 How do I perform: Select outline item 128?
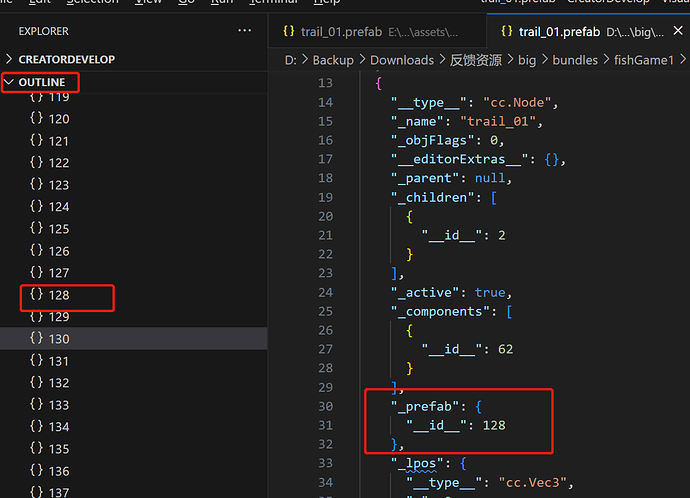click(58, 295)
